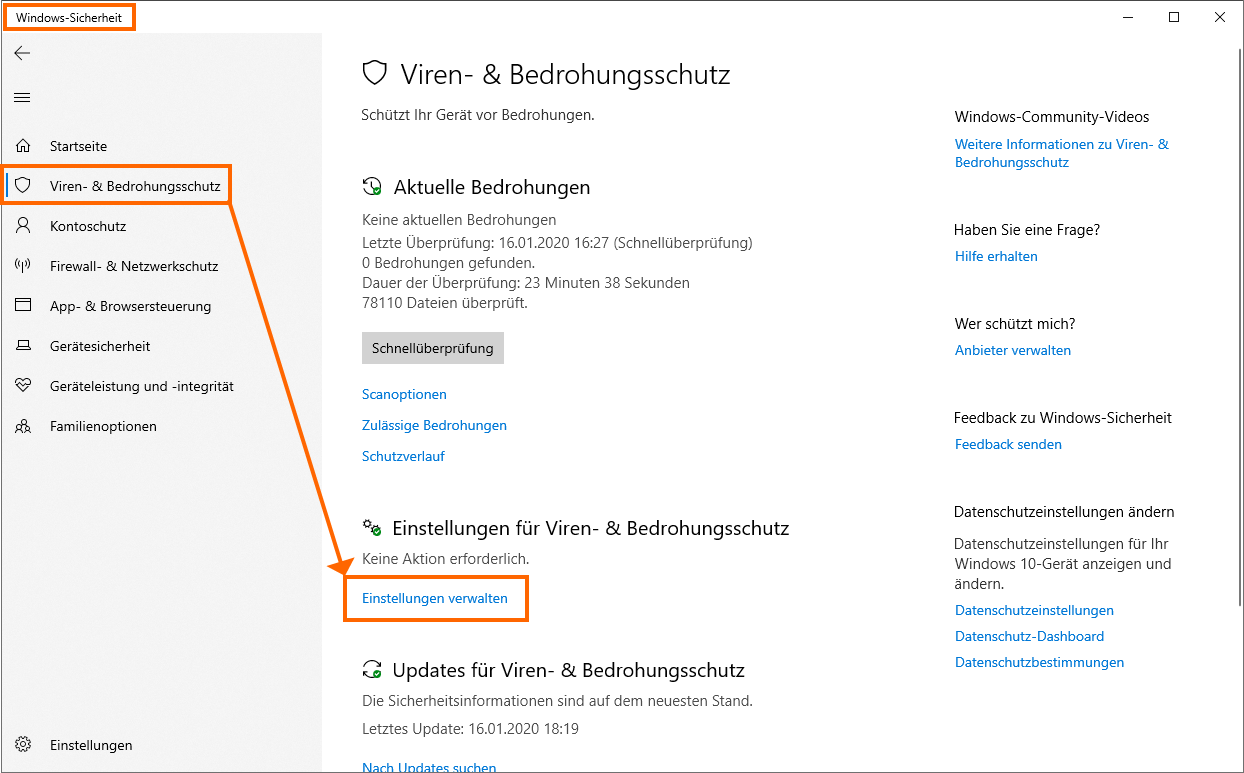Click text '78110 Dateien überprüft.'
1244x773 pixels.
pyautogui.click(x=444, y=303)
